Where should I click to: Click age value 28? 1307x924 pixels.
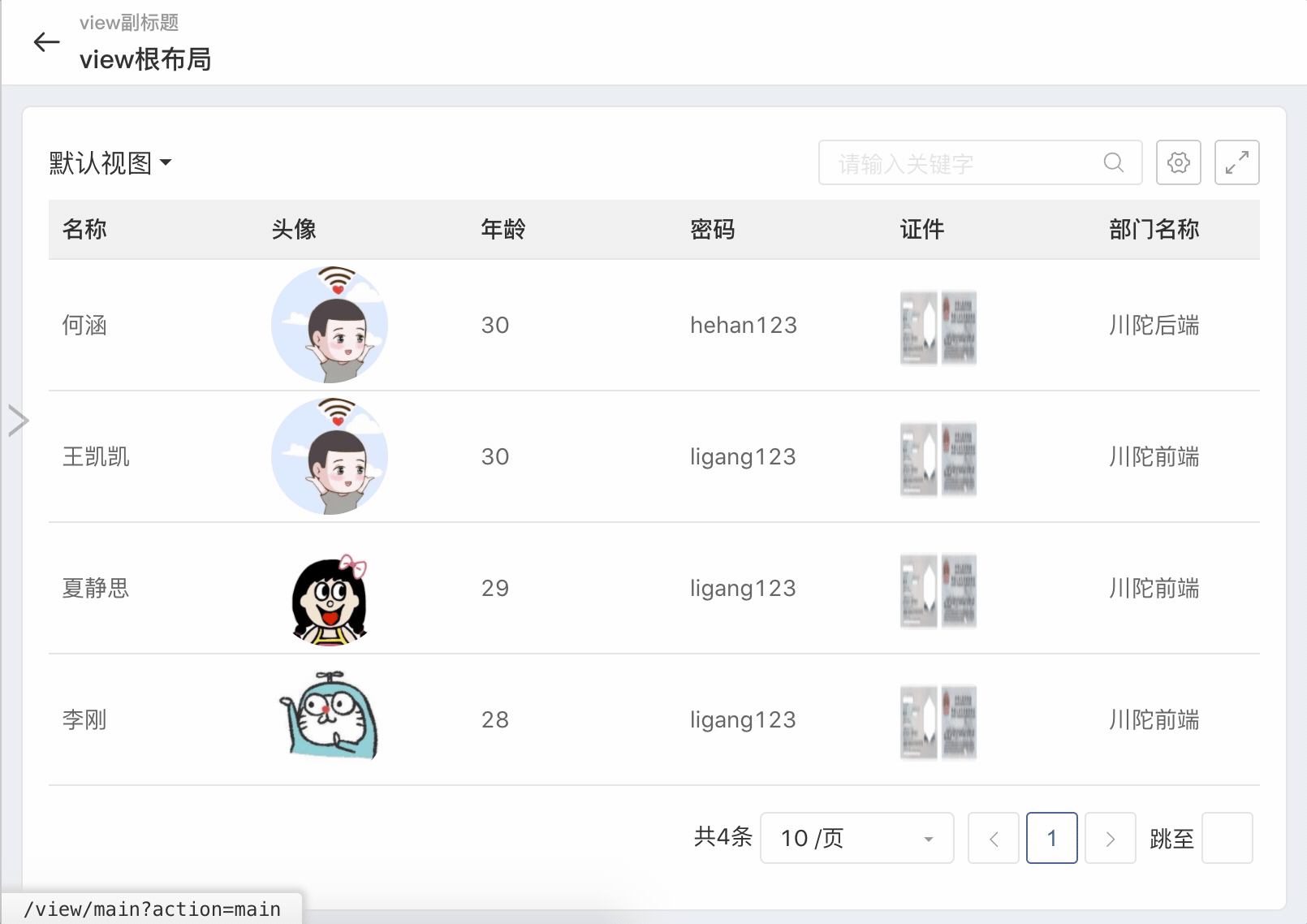tap(495, 719)
